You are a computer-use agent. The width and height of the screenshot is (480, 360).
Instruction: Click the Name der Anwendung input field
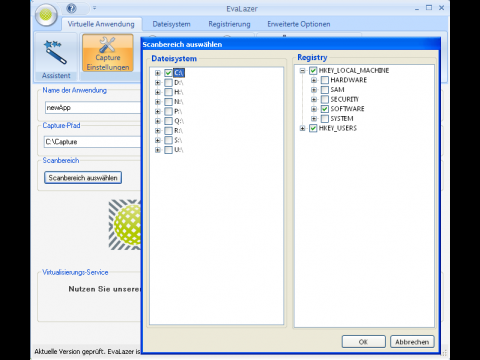click(x=92, y=108)
